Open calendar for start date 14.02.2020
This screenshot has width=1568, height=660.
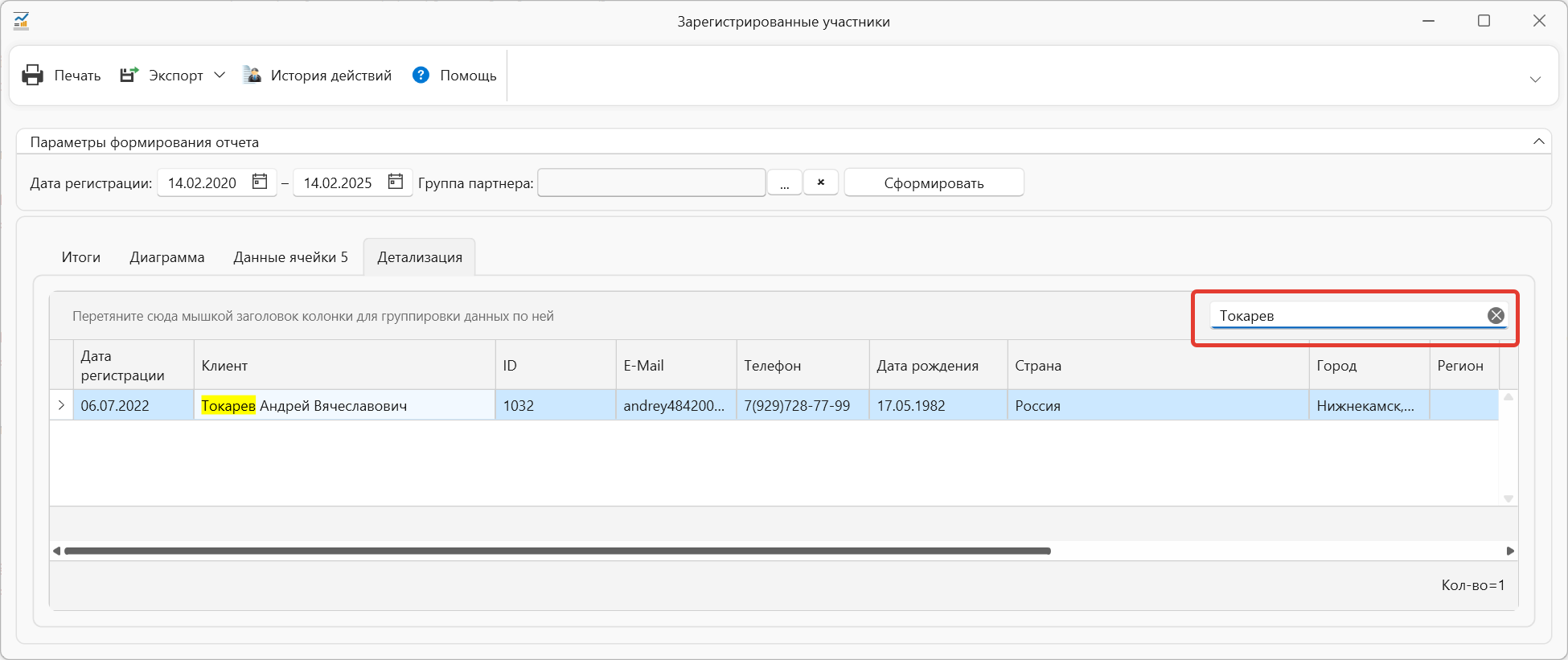click(x=260, y=182)
